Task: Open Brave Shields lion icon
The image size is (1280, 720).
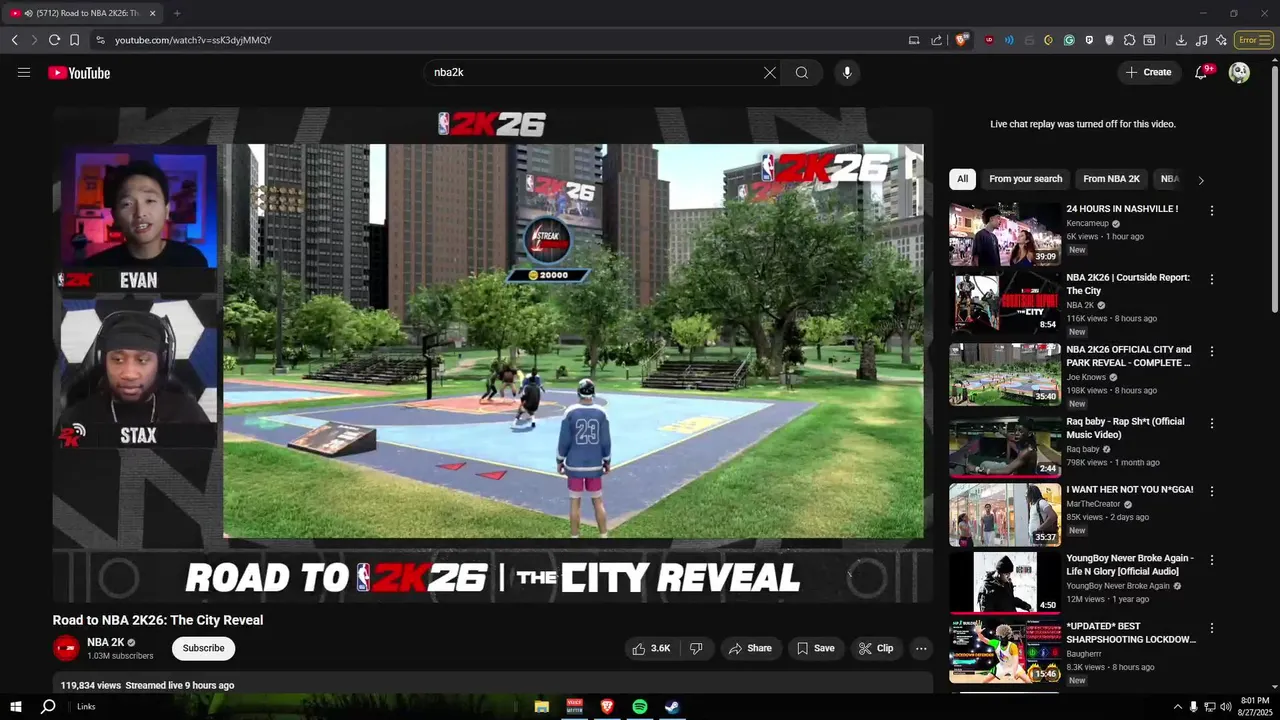Action: (x=962, y=40)
